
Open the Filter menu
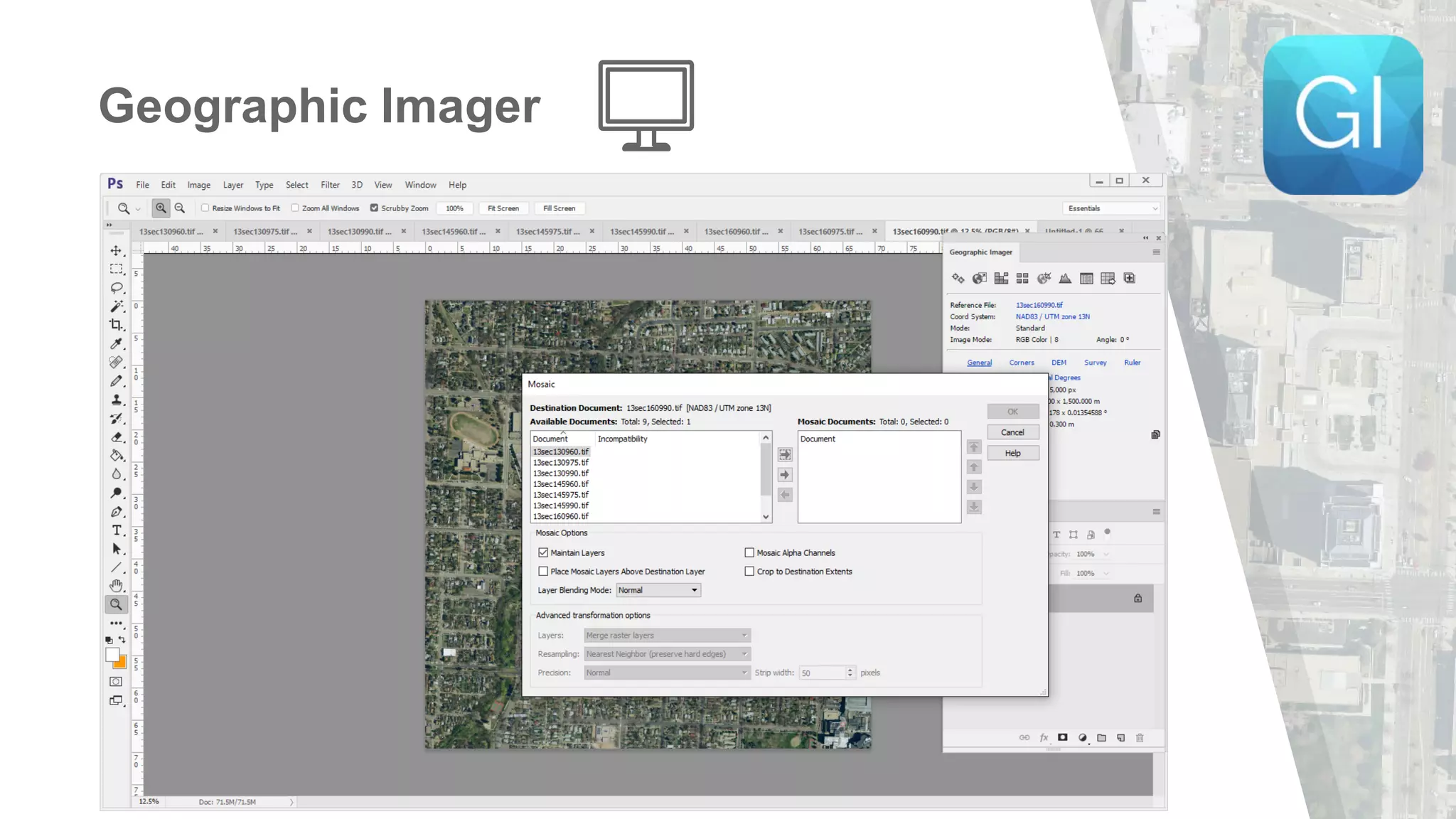tap(330, 185)
